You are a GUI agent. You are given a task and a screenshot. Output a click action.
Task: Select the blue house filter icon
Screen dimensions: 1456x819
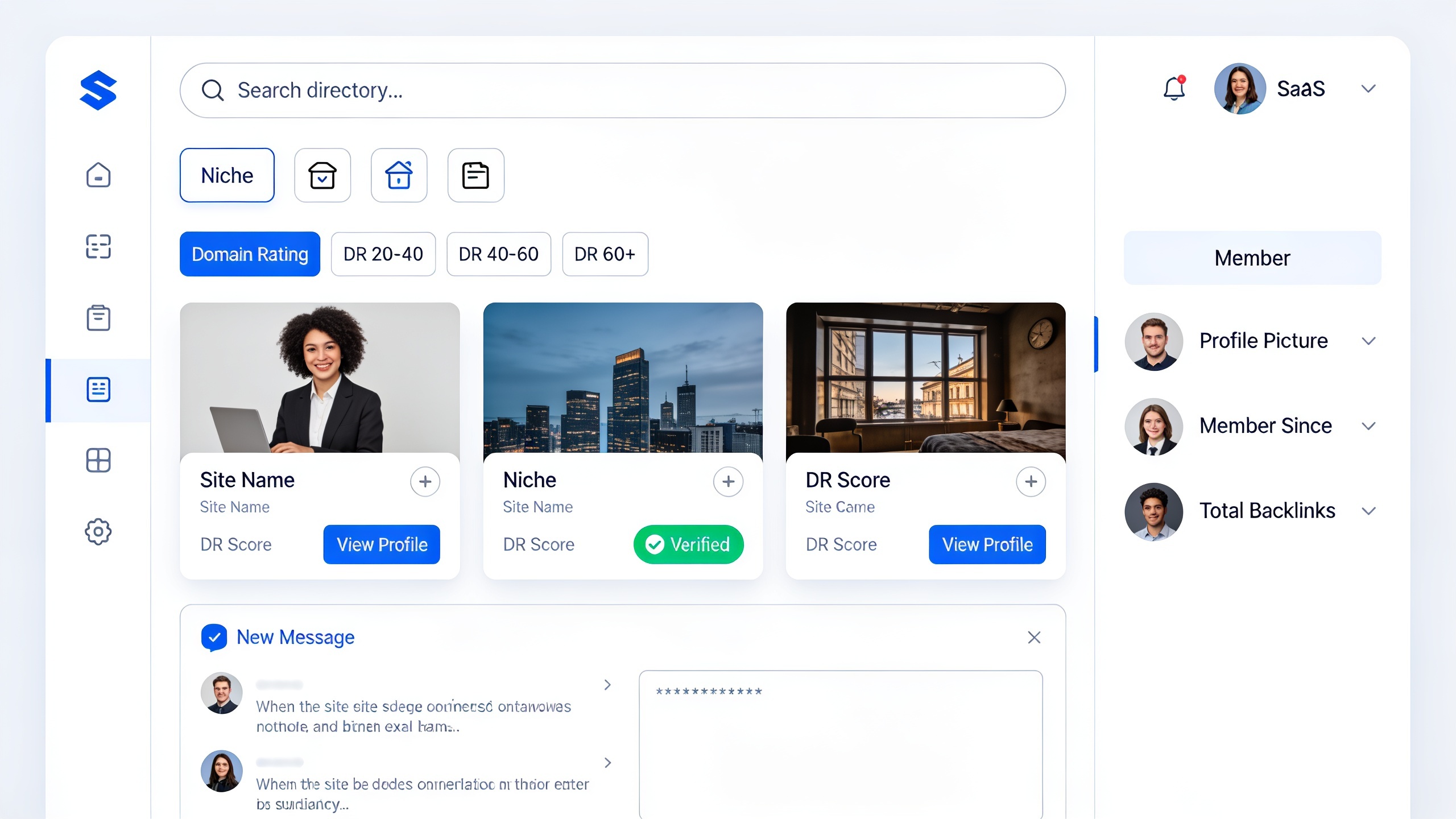tap(399, 175)
